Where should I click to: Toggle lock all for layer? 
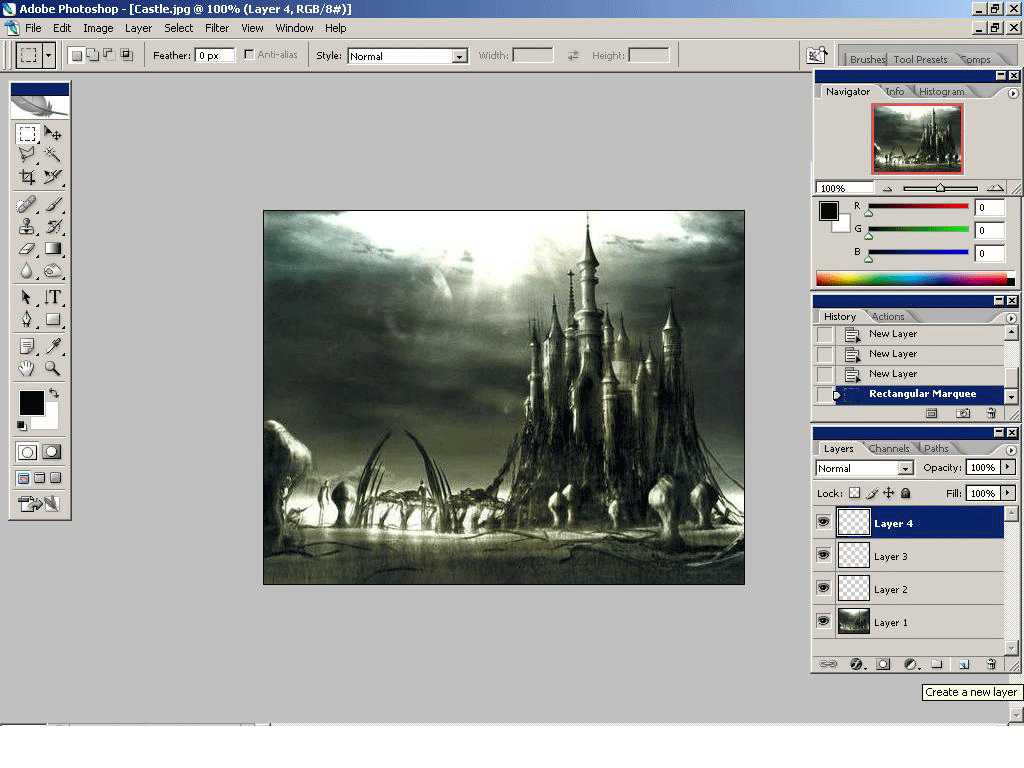[906, 493]
